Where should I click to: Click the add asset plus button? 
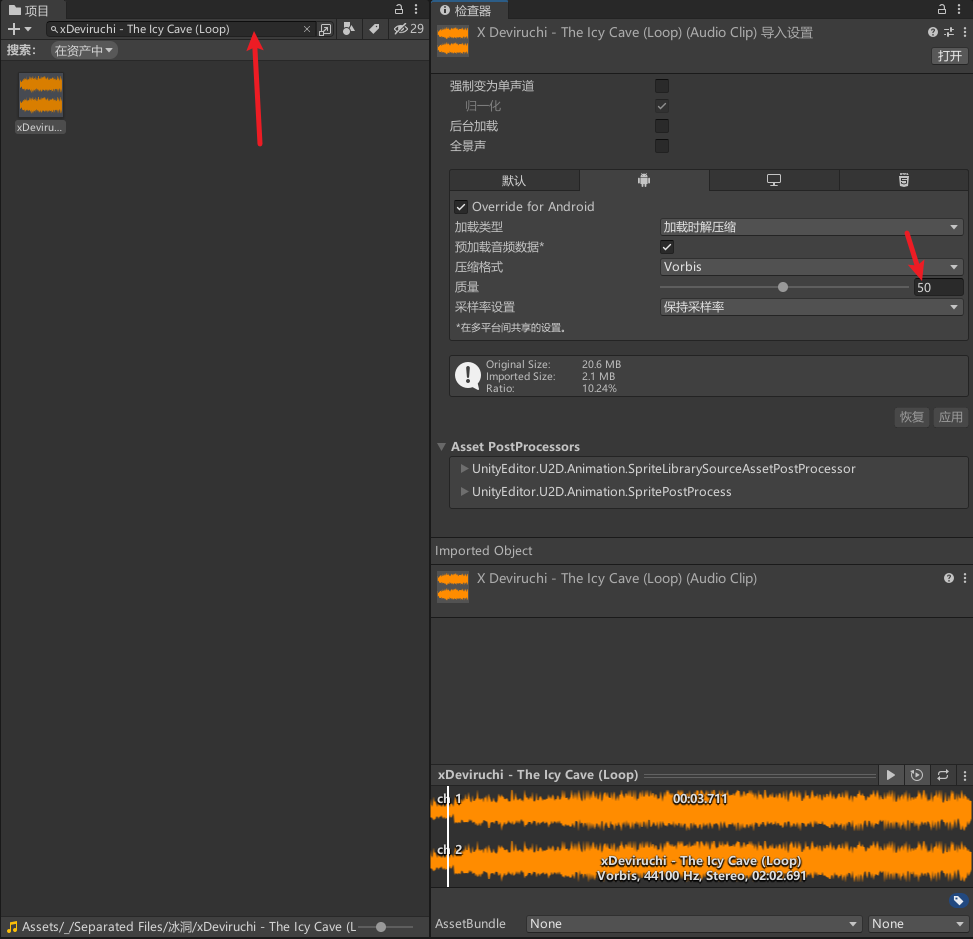14,29
